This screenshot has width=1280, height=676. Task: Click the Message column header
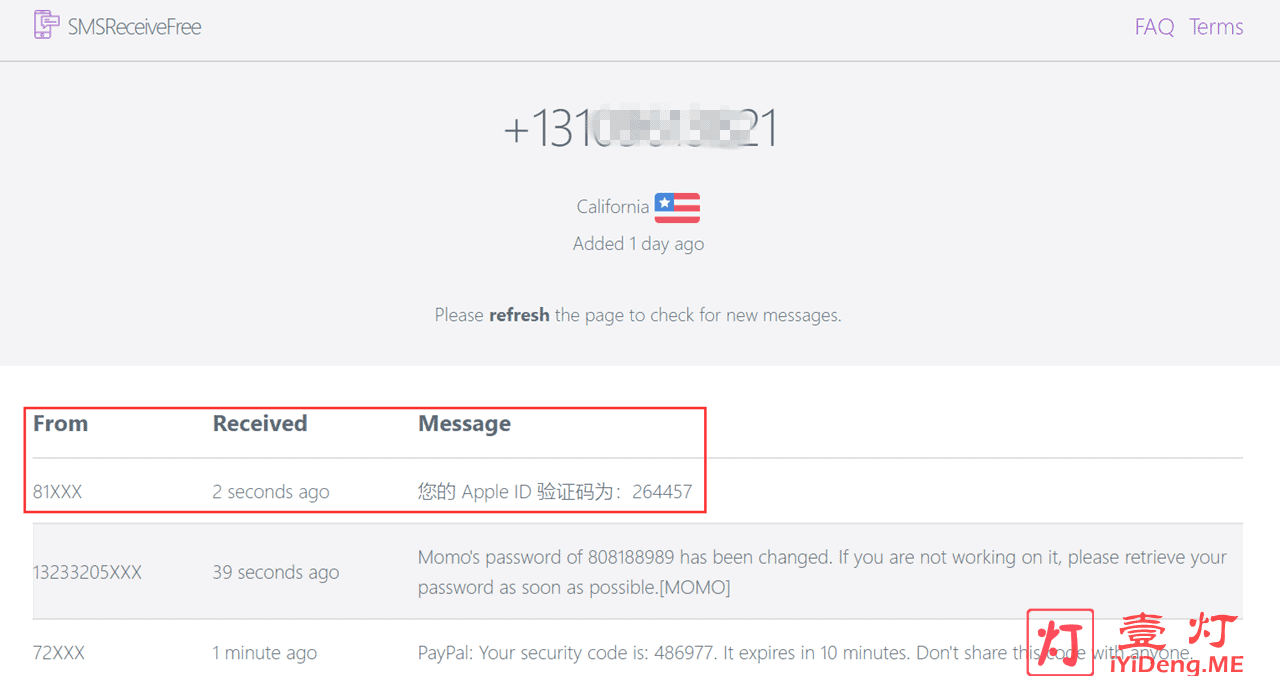click(x=464, y=424)
